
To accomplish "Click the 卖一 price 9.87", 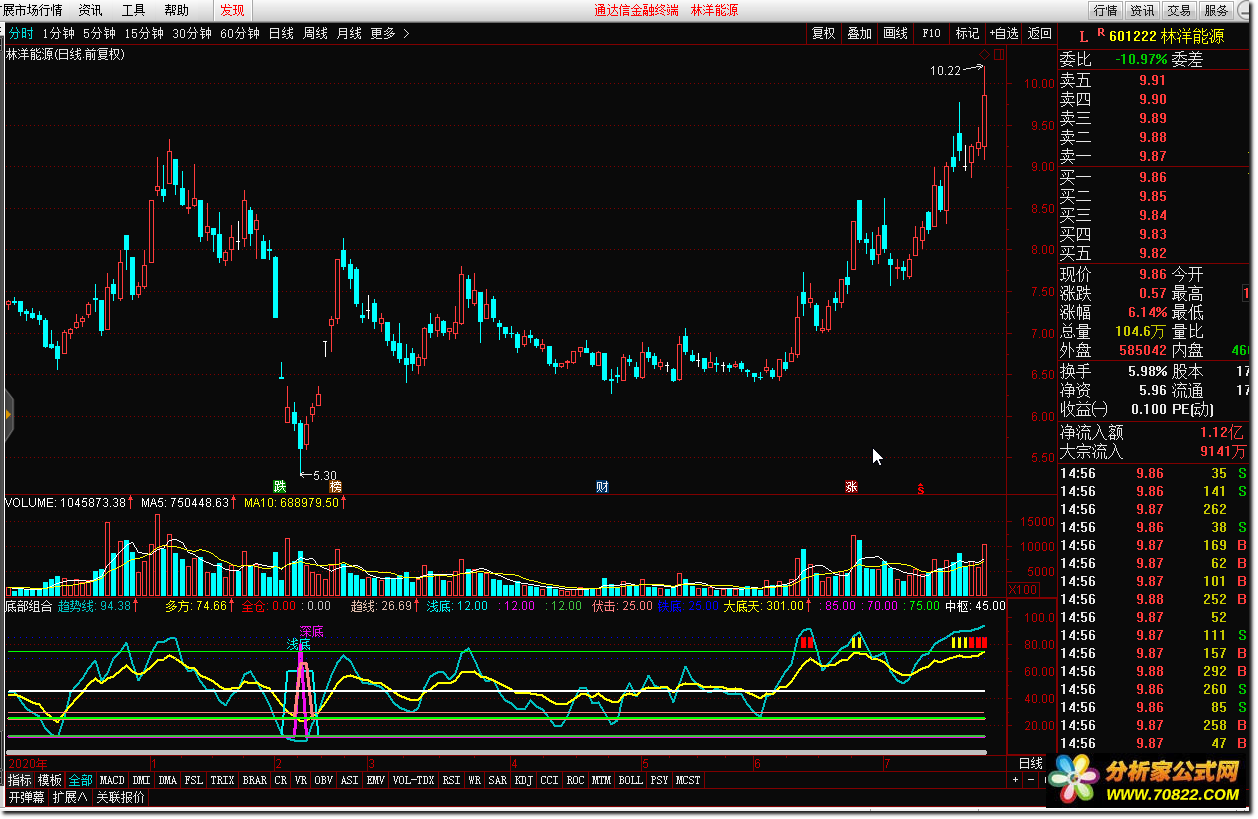I will [x=1152, y=157].
